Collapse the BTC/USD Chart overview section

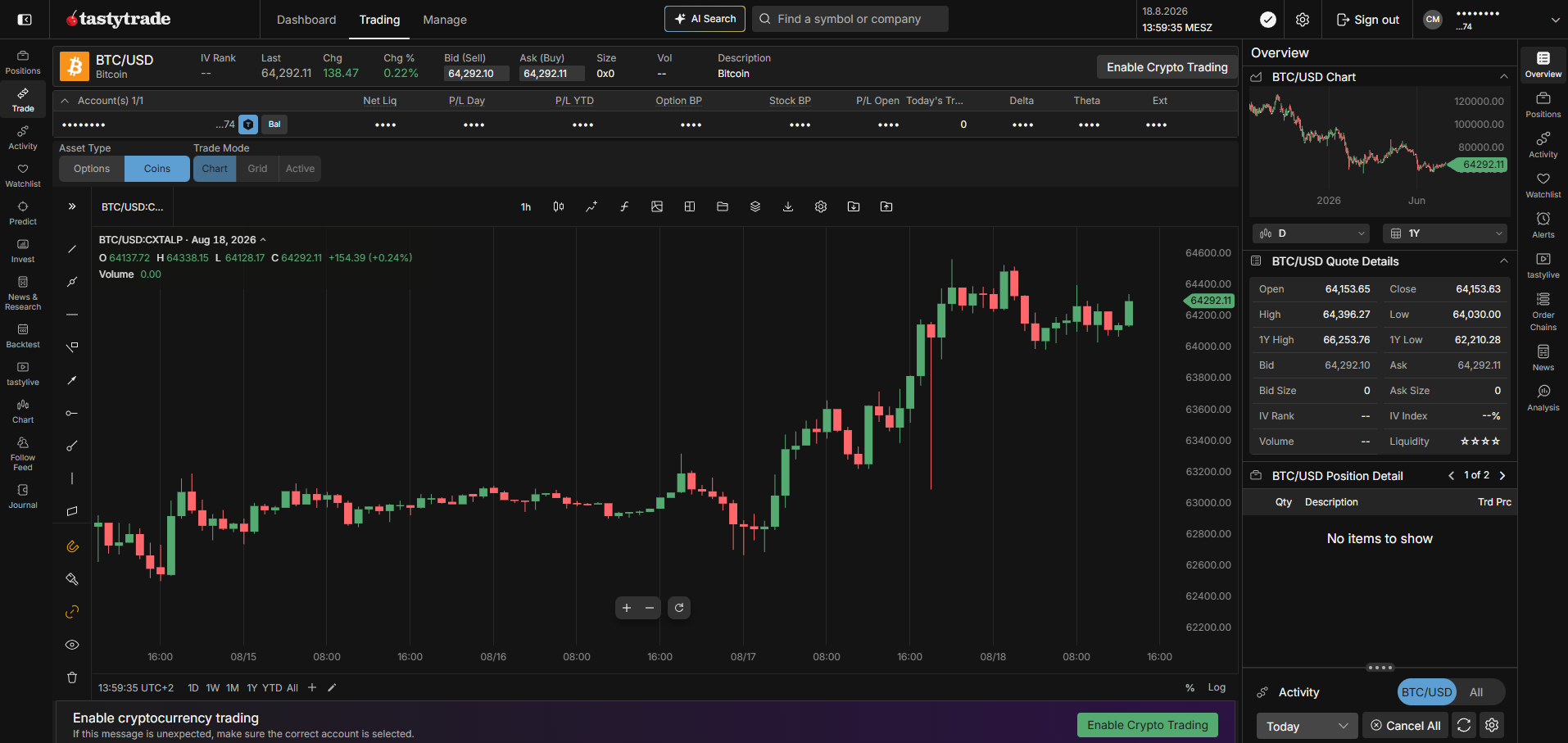pos(1503,76)
